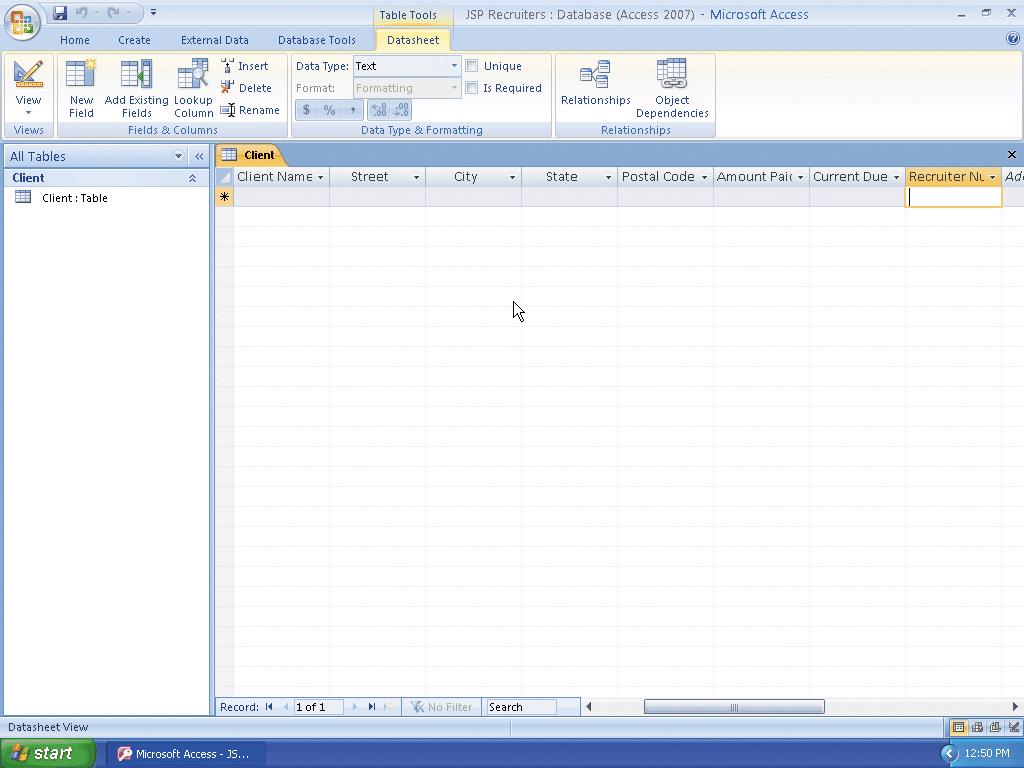This screenshot has height=768, width=1024.
Task: Click the Object Dependencies icon
Action: [672, 88]
